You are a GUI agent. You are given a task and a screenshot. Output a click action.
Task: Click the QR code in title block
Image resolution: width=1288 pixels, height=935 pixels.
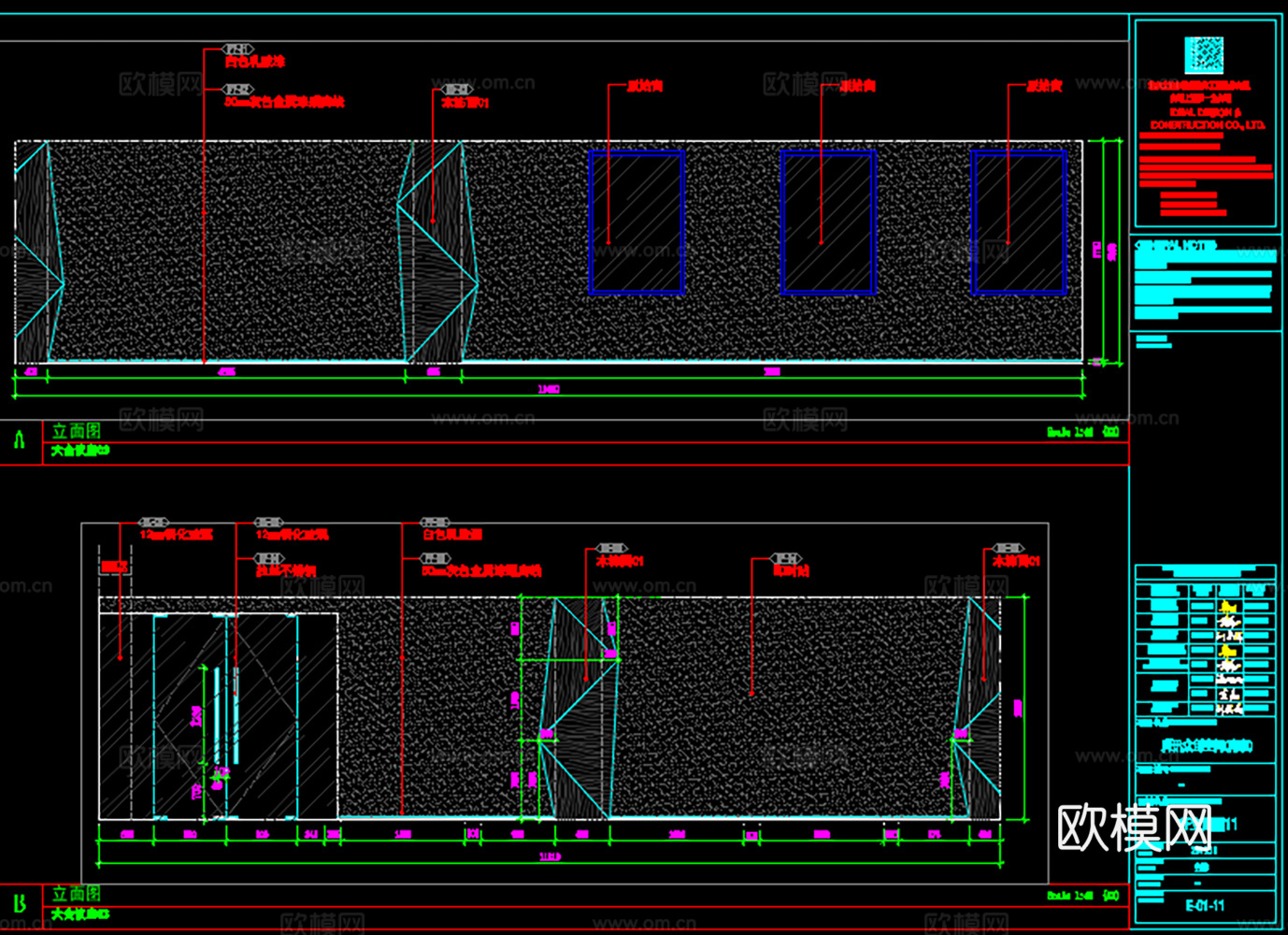[1204, 54]
